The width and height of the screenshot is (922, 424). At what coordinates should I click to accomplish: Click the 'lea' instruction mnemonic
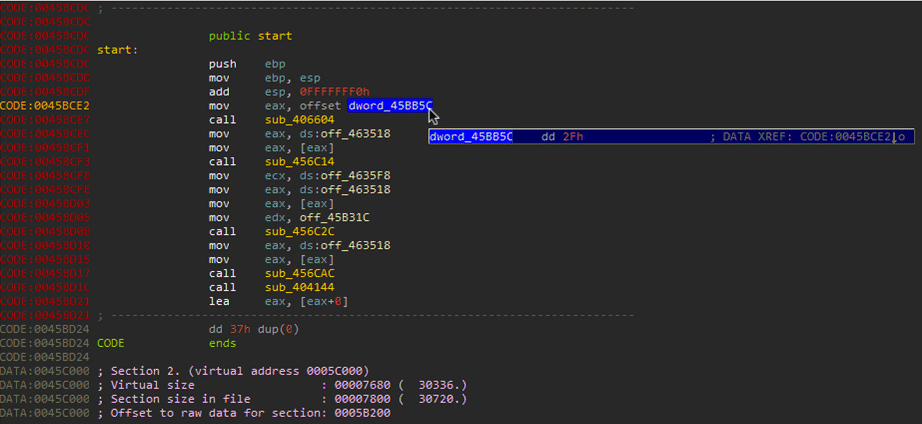[x=219, y=301]
